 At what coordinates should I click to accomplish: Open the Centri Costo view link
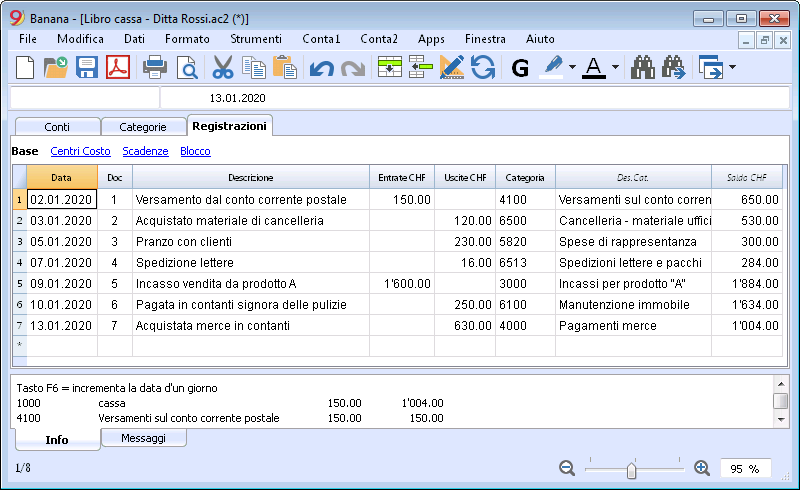tap(80, 151)
